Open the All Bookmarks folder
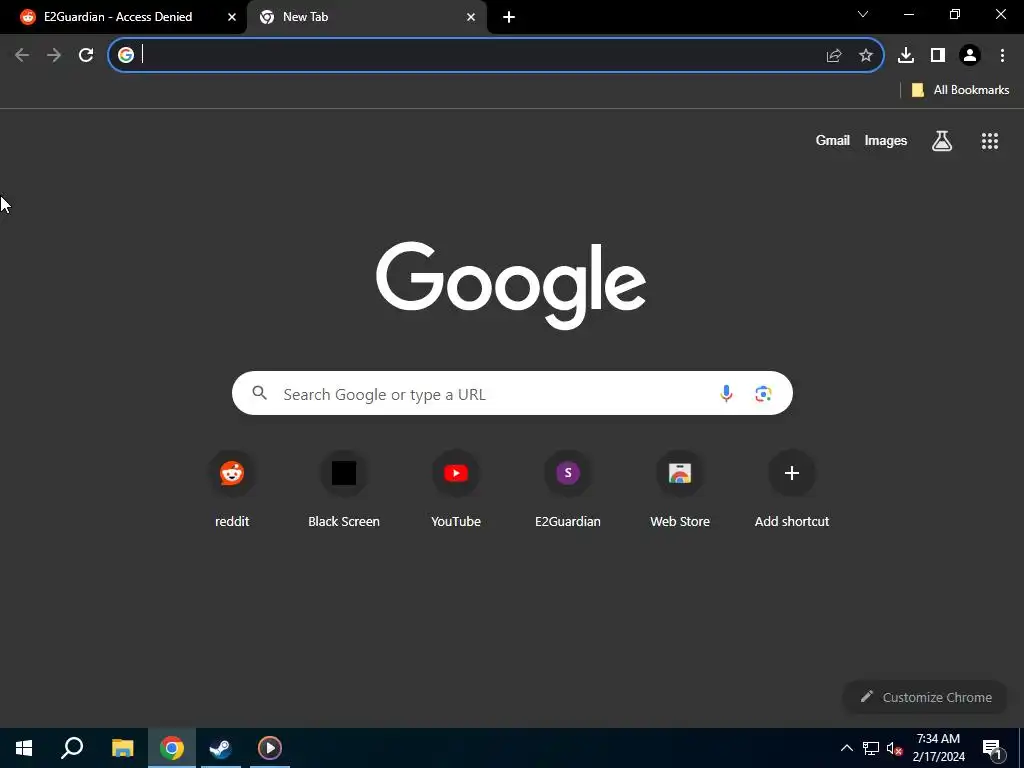The image size is (1024, 768). click(x=960, y=90)
